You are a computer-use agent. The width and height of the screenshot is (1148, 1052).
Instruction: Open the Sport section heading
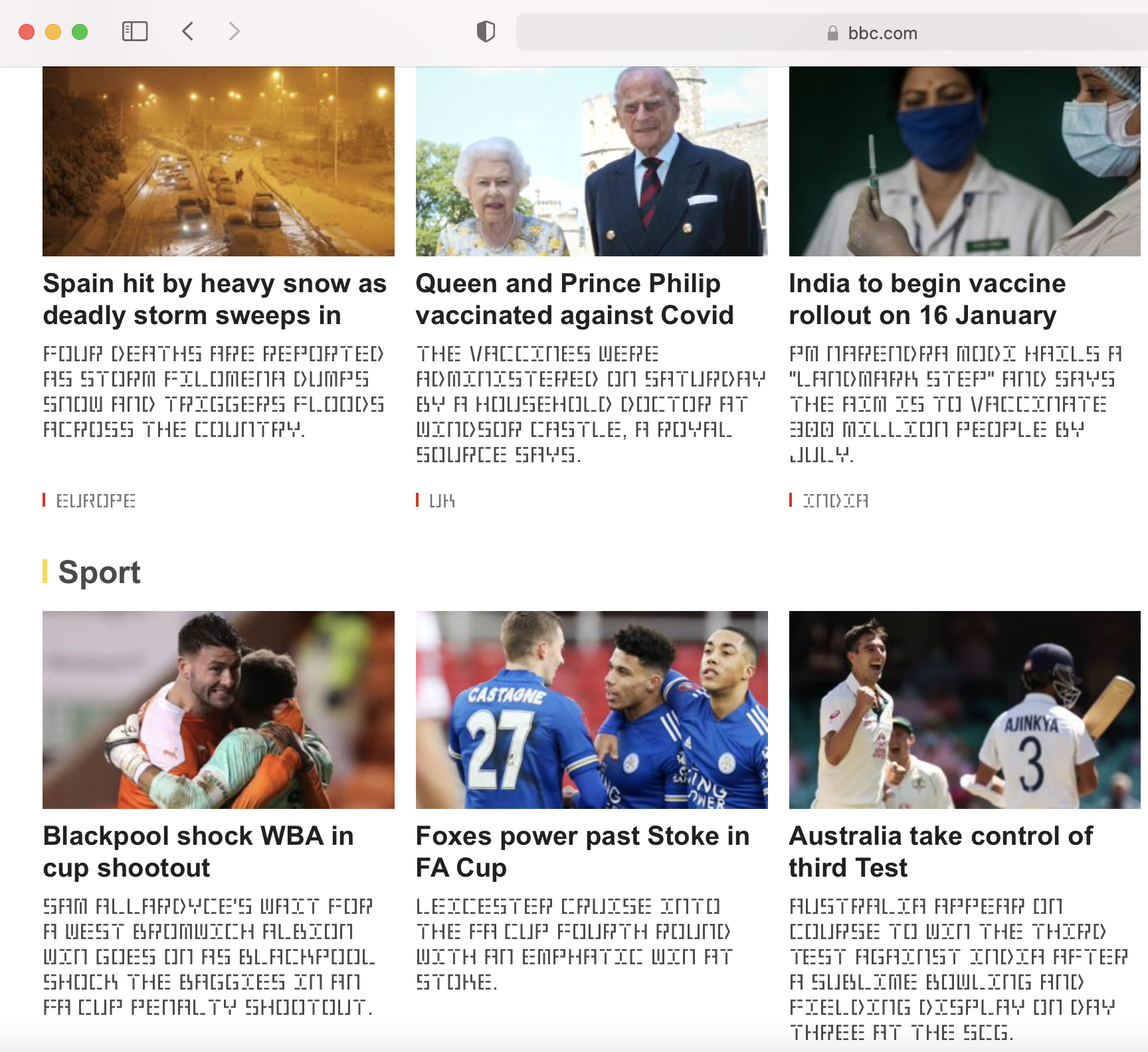[x=99, y=572]
